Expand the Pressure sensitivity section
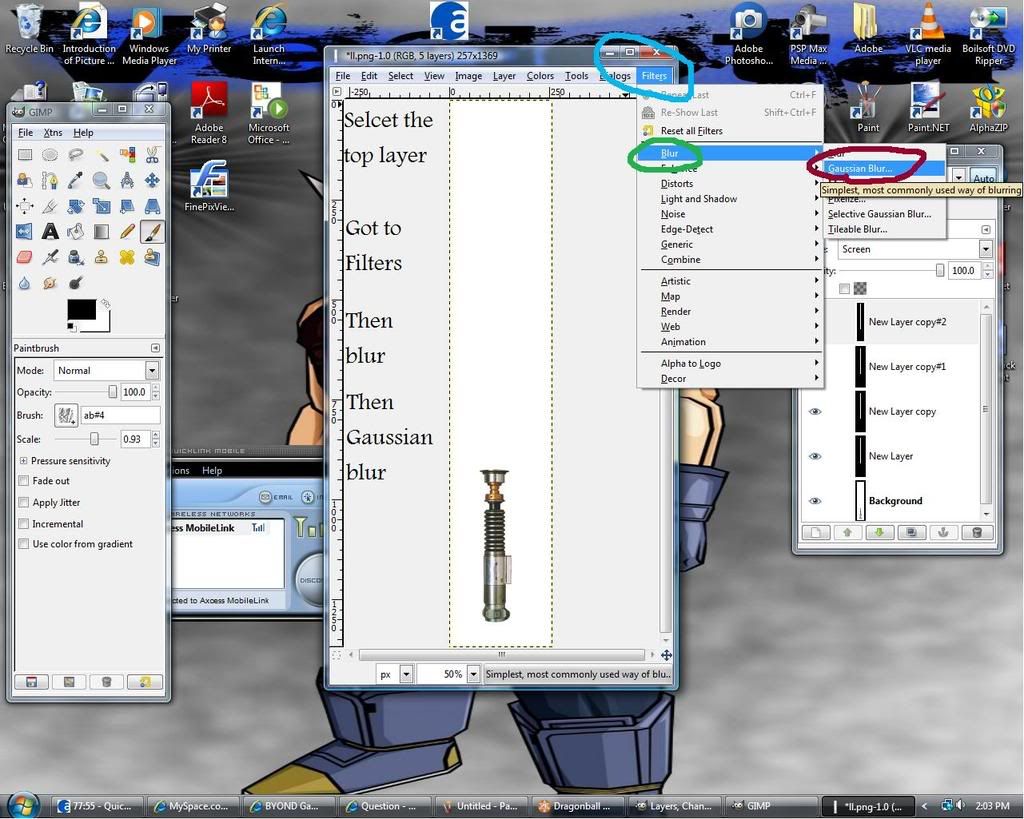Viewport: 1024px width, 819px height. click(24, 460)
